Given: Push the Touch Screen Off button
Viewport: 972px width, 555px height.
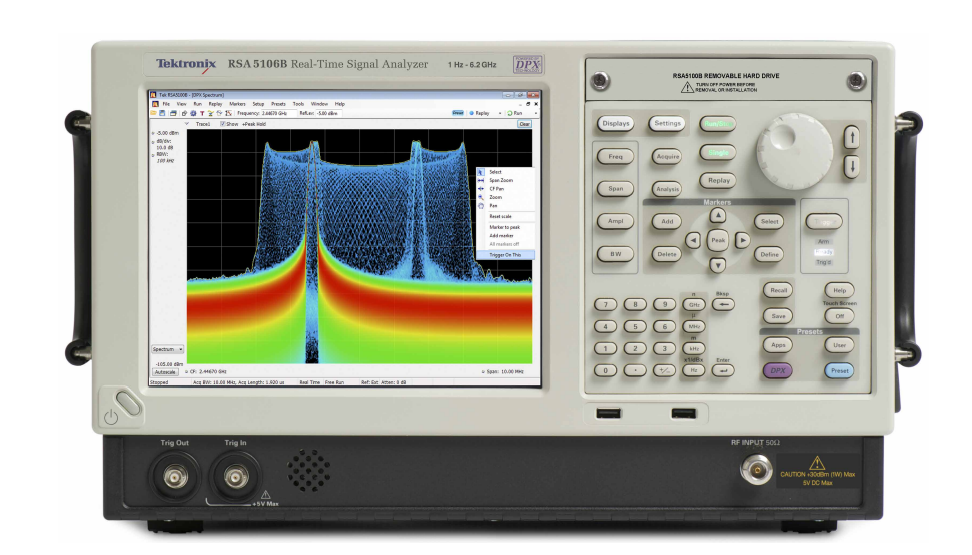Looking at the screenshot, I should click(x=839, y=316).
